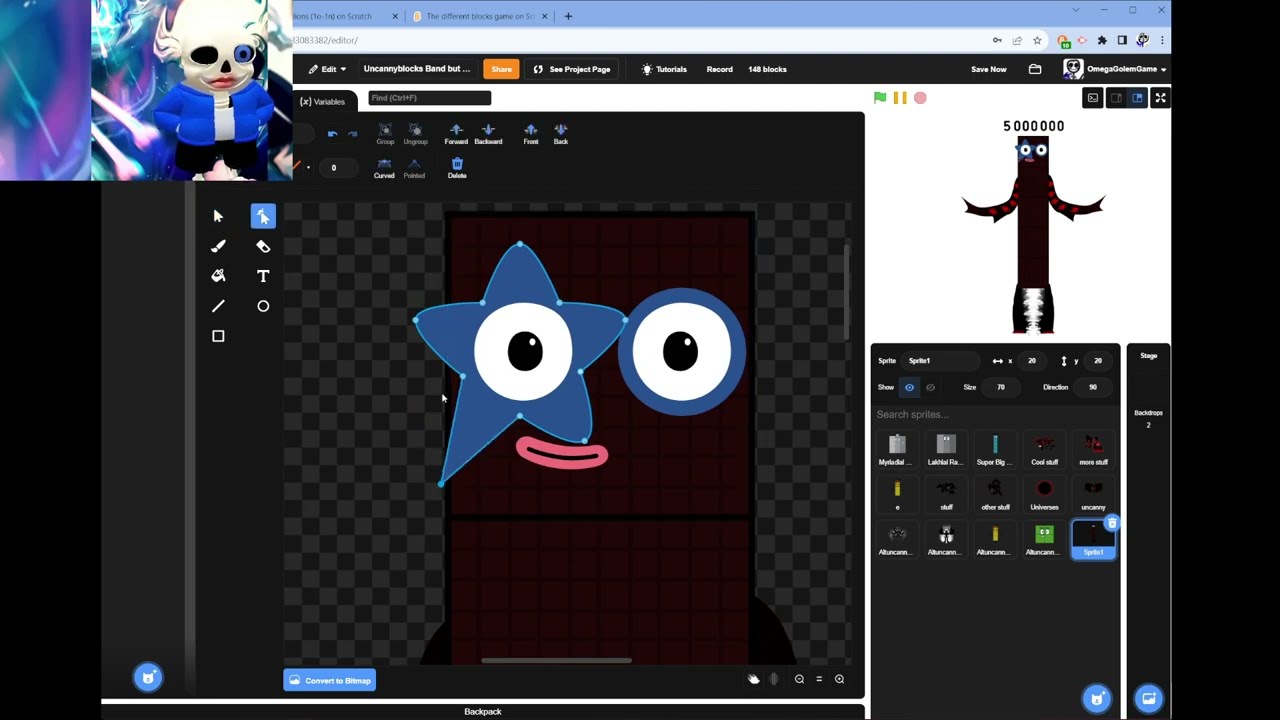Pick the Circle tool

[263, 306]
